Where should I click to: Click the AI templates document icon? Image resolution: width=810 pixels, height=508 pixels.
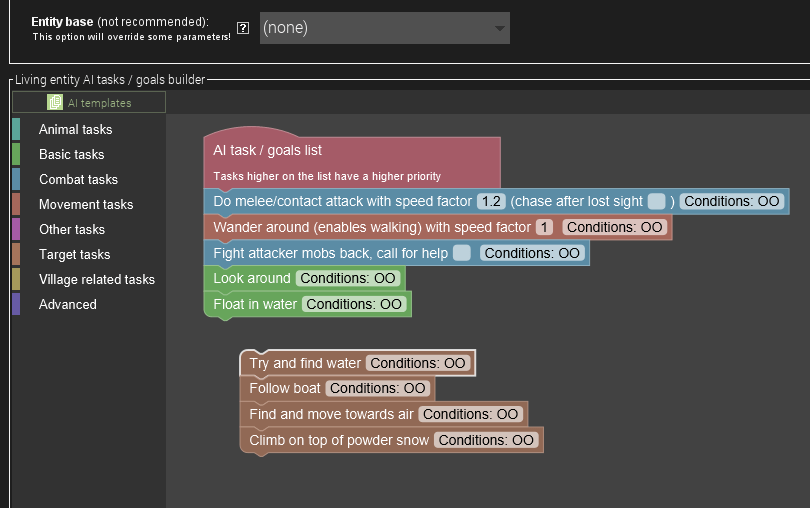click(55, 102)
